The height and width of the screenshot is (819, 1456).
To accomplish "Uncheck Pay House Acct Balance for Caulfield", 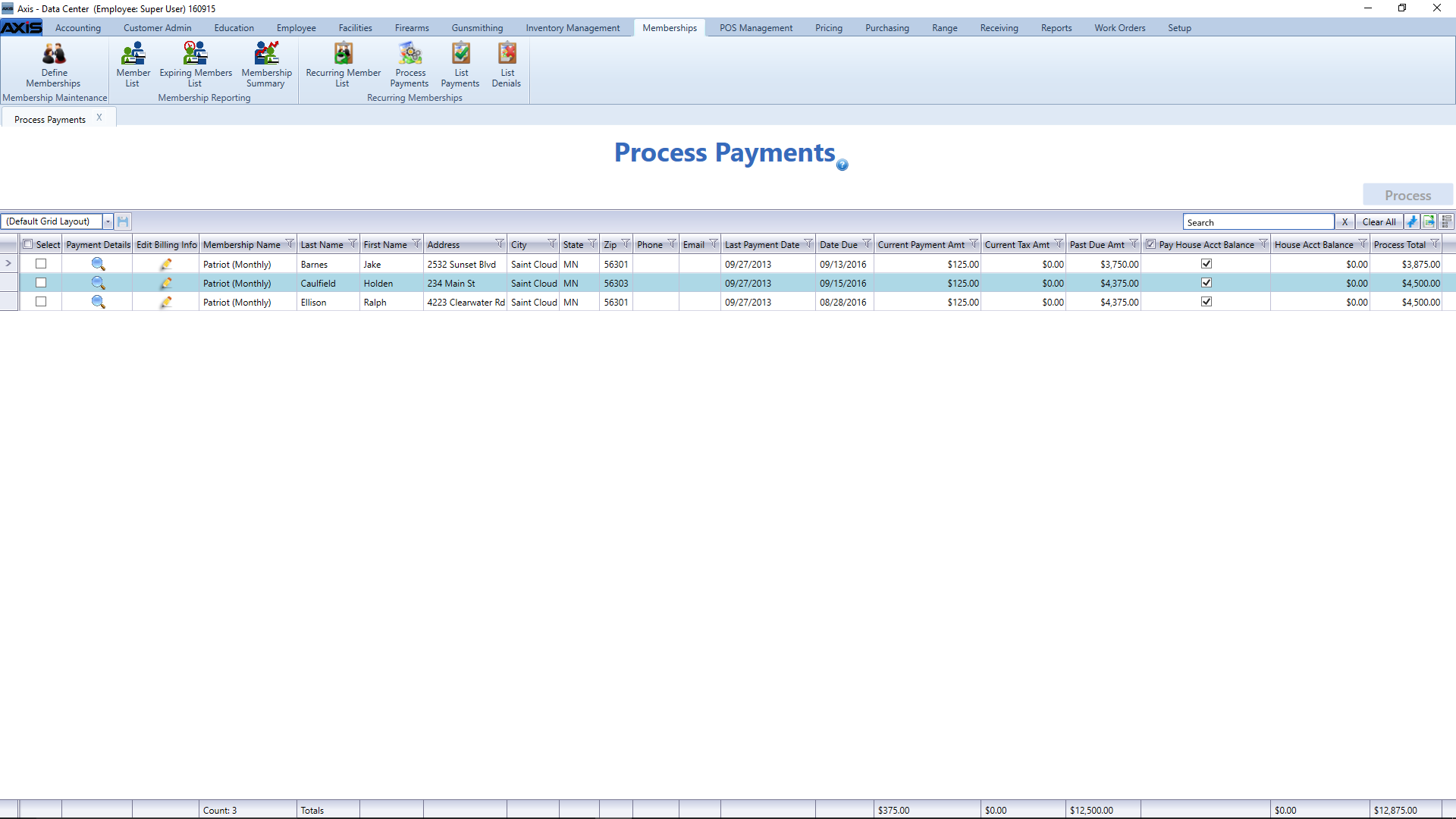I will pos(1207,283).
